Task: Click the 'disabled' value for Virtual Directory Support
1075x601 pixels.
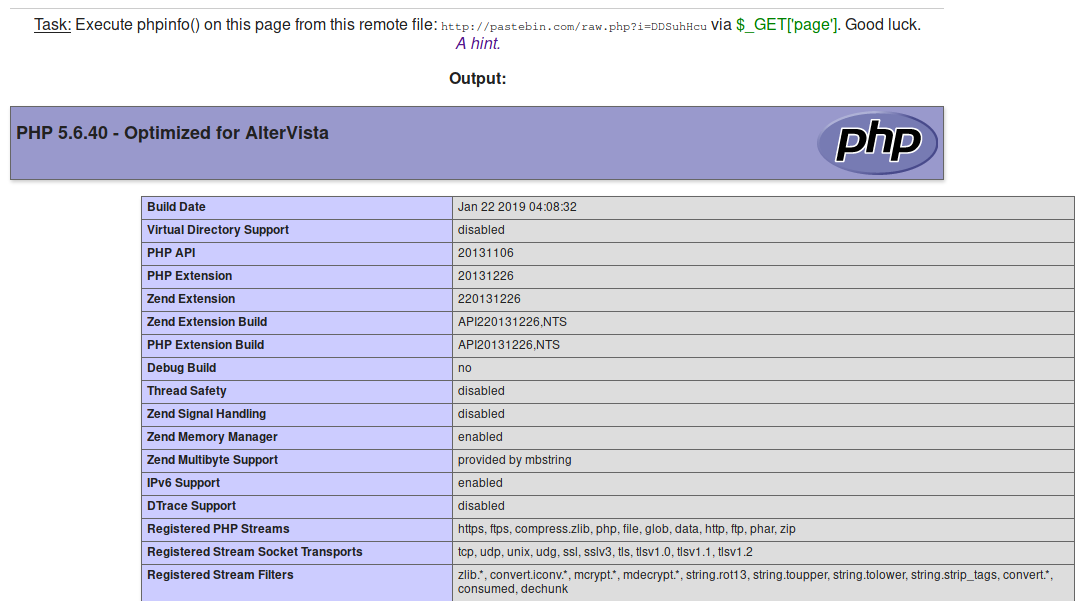Action: pos(481,230)
